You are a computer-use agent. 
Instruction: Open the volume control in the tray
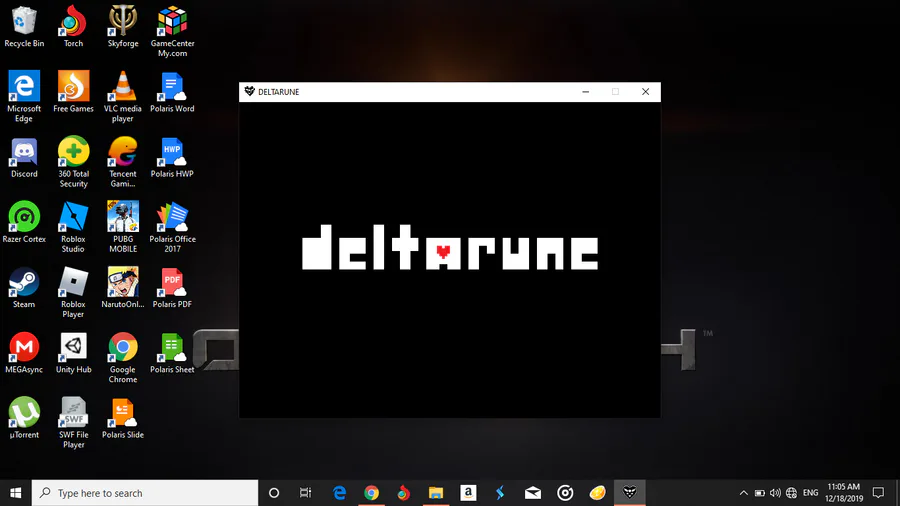(775, 493)
